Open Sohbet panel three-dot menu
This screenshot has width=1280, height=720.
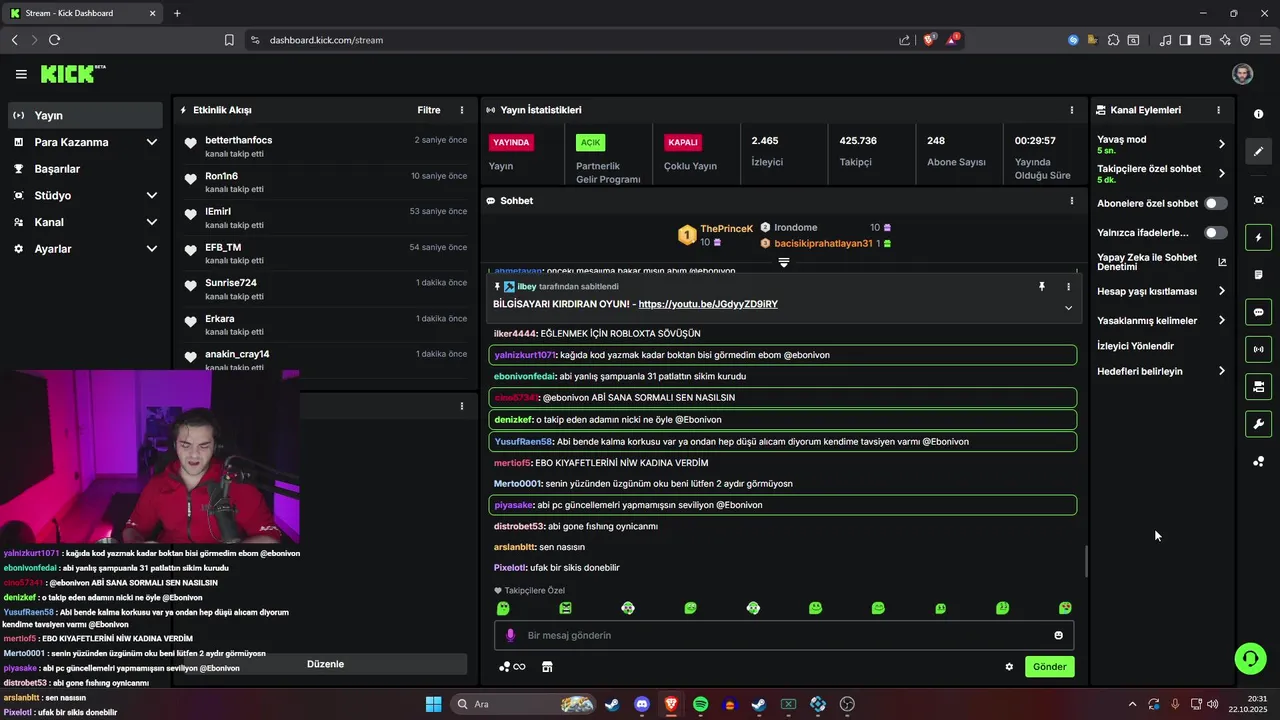click(1071, 201)
